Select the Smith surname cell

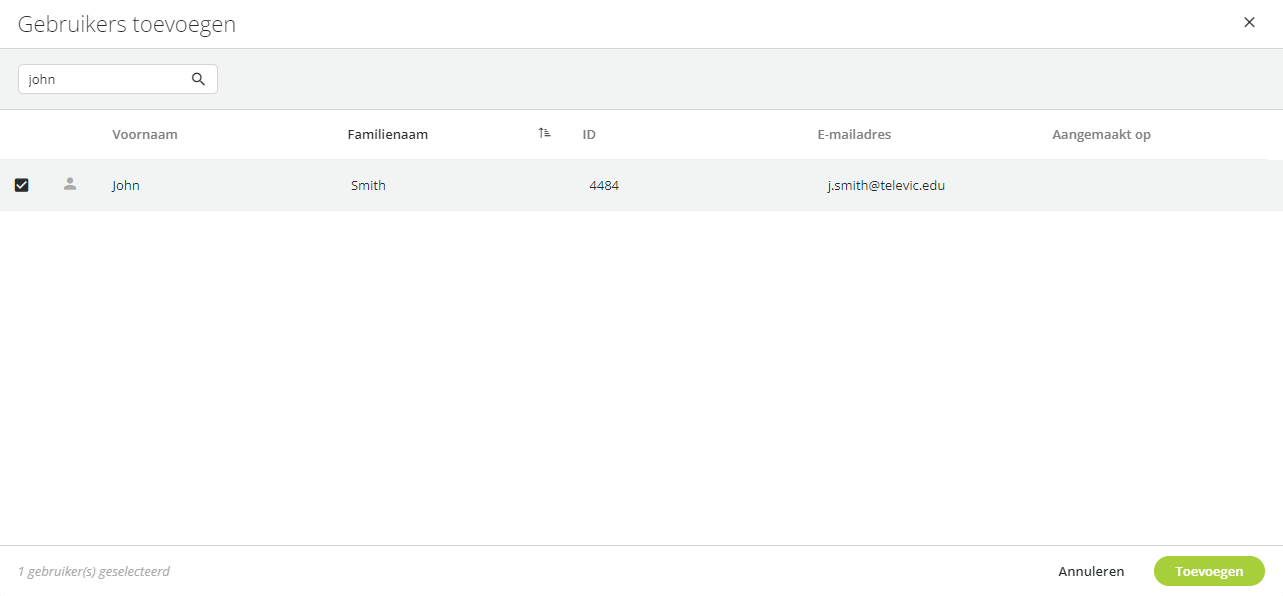tap(368, 185)
